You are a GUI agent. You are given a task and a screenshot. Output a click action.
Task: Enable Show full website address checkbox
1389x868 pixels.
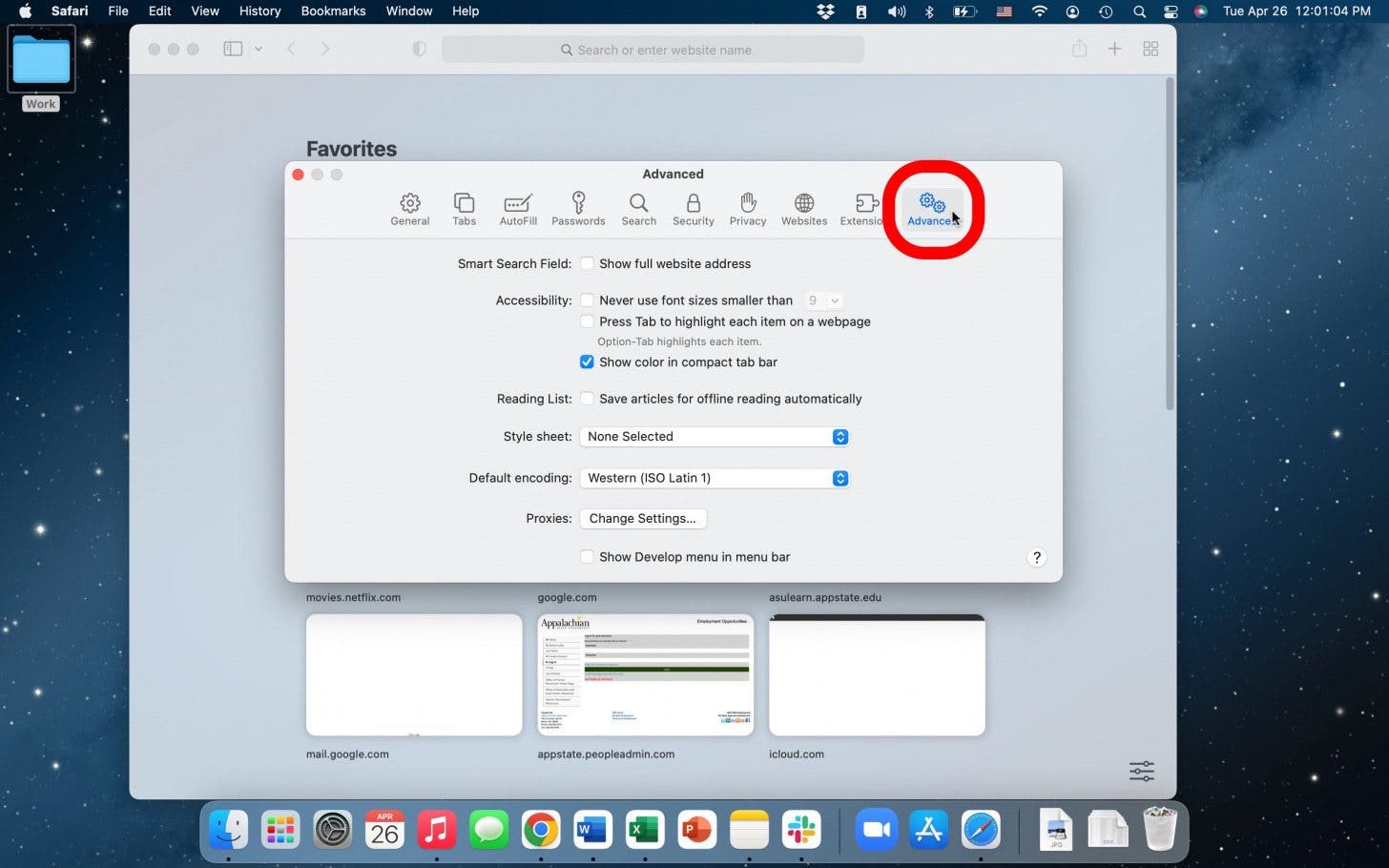(x=587, y=263)
